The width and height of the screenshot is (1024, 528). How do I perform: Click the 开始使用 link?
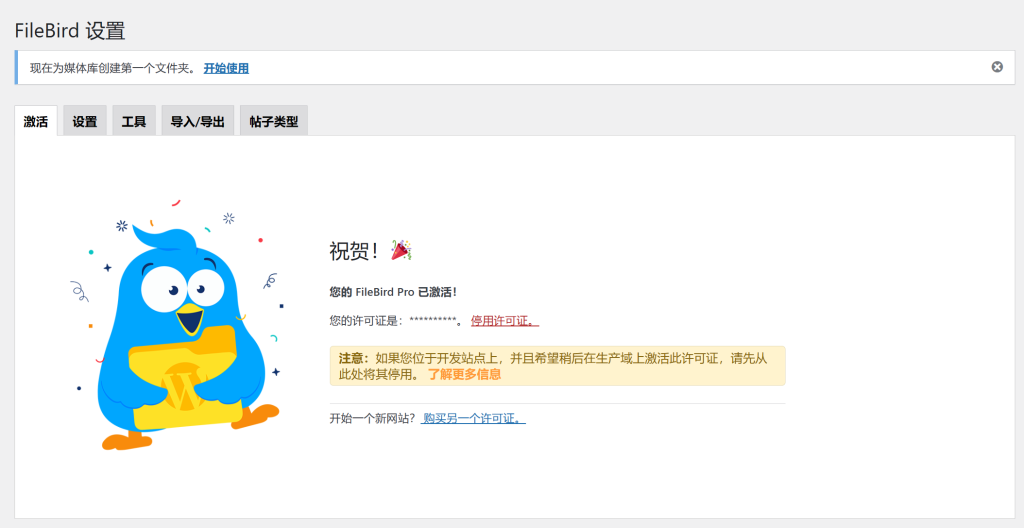[x=226, y=68]
